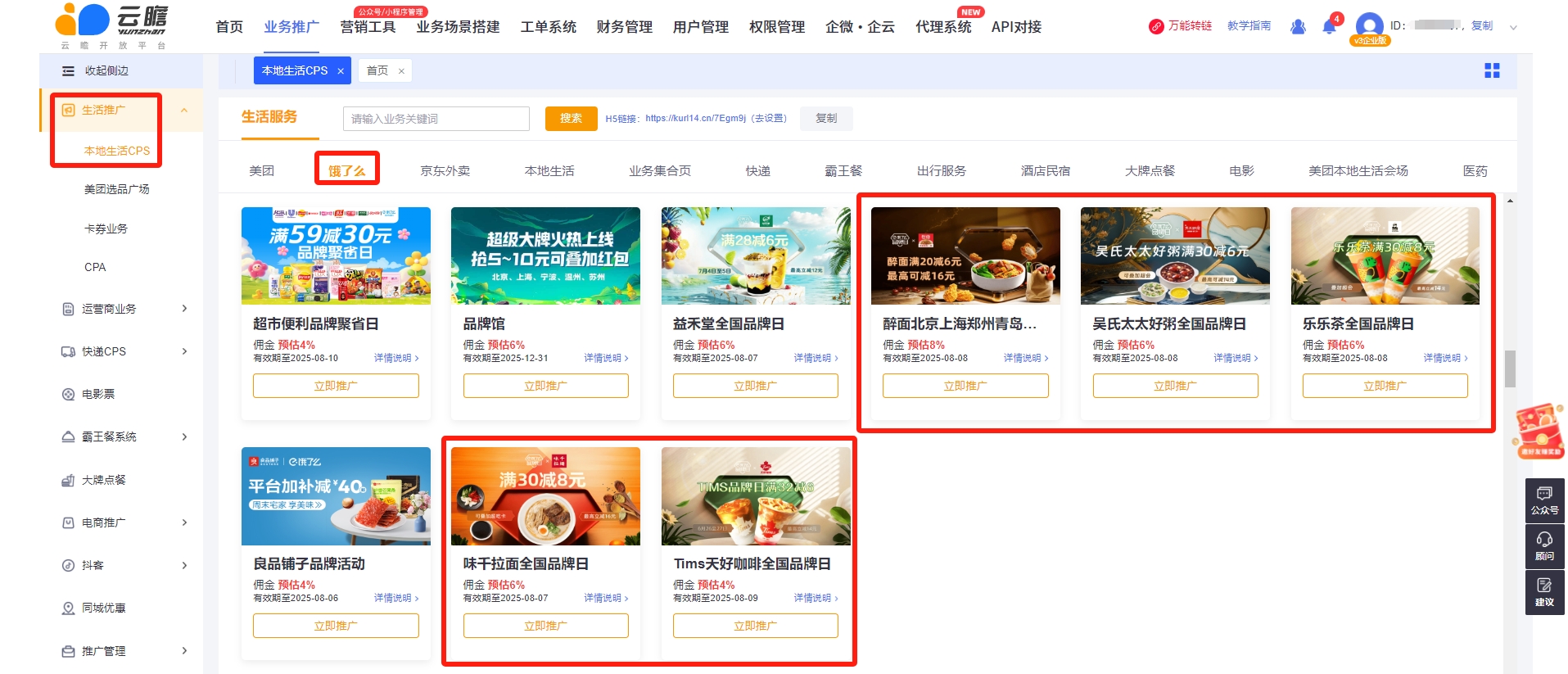This screenshot has width=1568, height=674.
Task: Open the 公众号 floating widget
Action: (x=1544, y=500)
